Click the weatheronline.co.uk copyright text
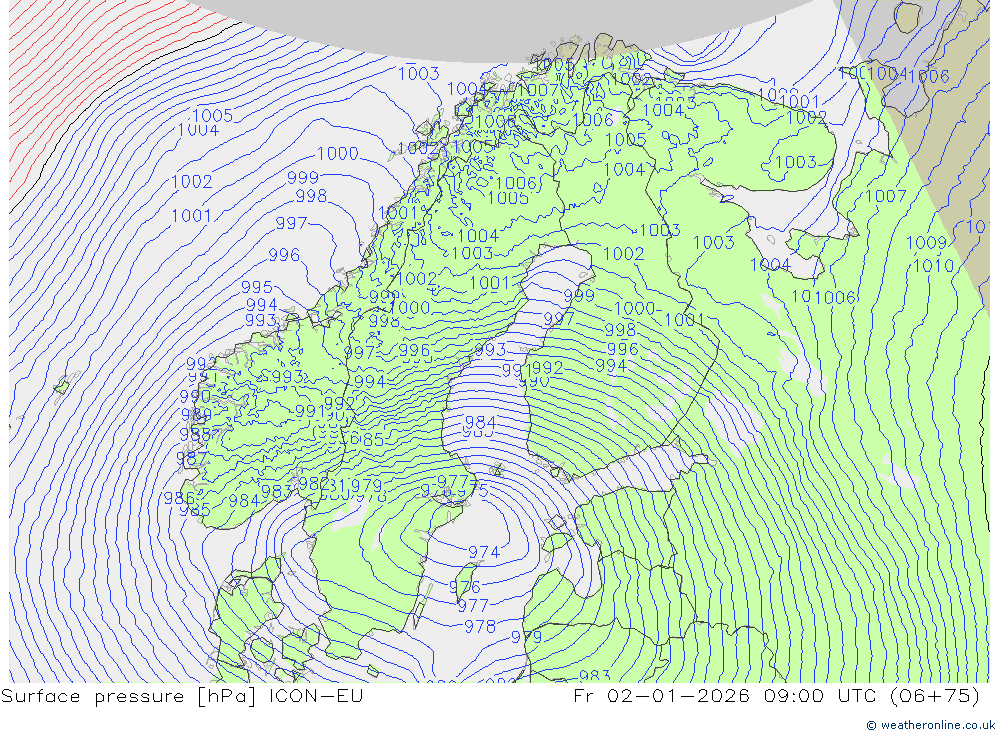 tap(930, 725)
